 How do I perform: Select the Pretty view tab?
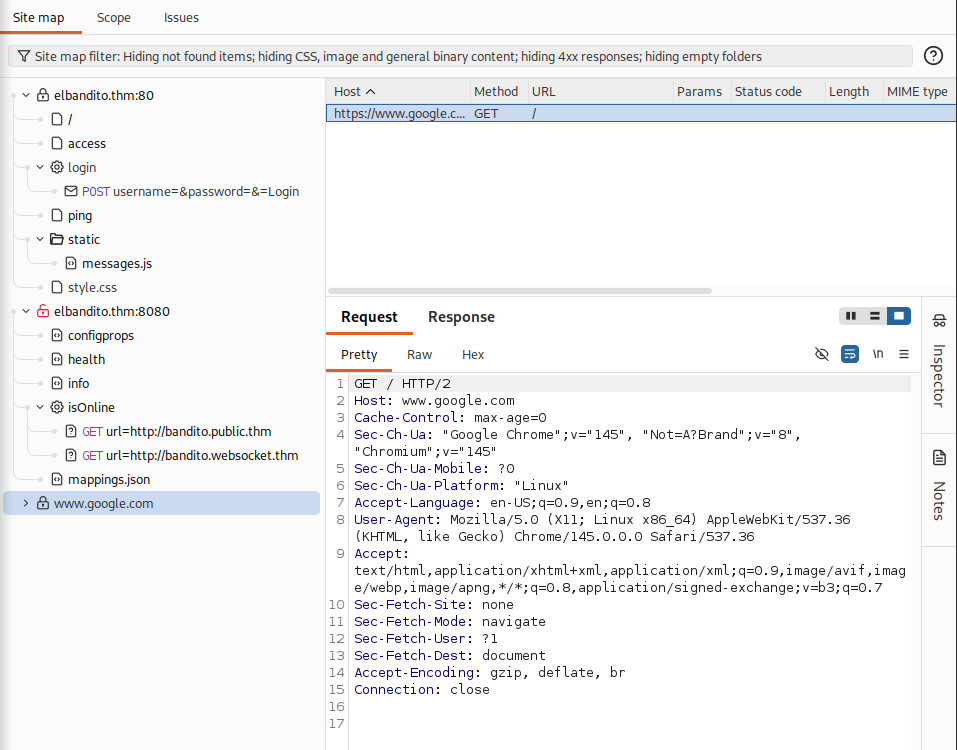click(359, 355)
